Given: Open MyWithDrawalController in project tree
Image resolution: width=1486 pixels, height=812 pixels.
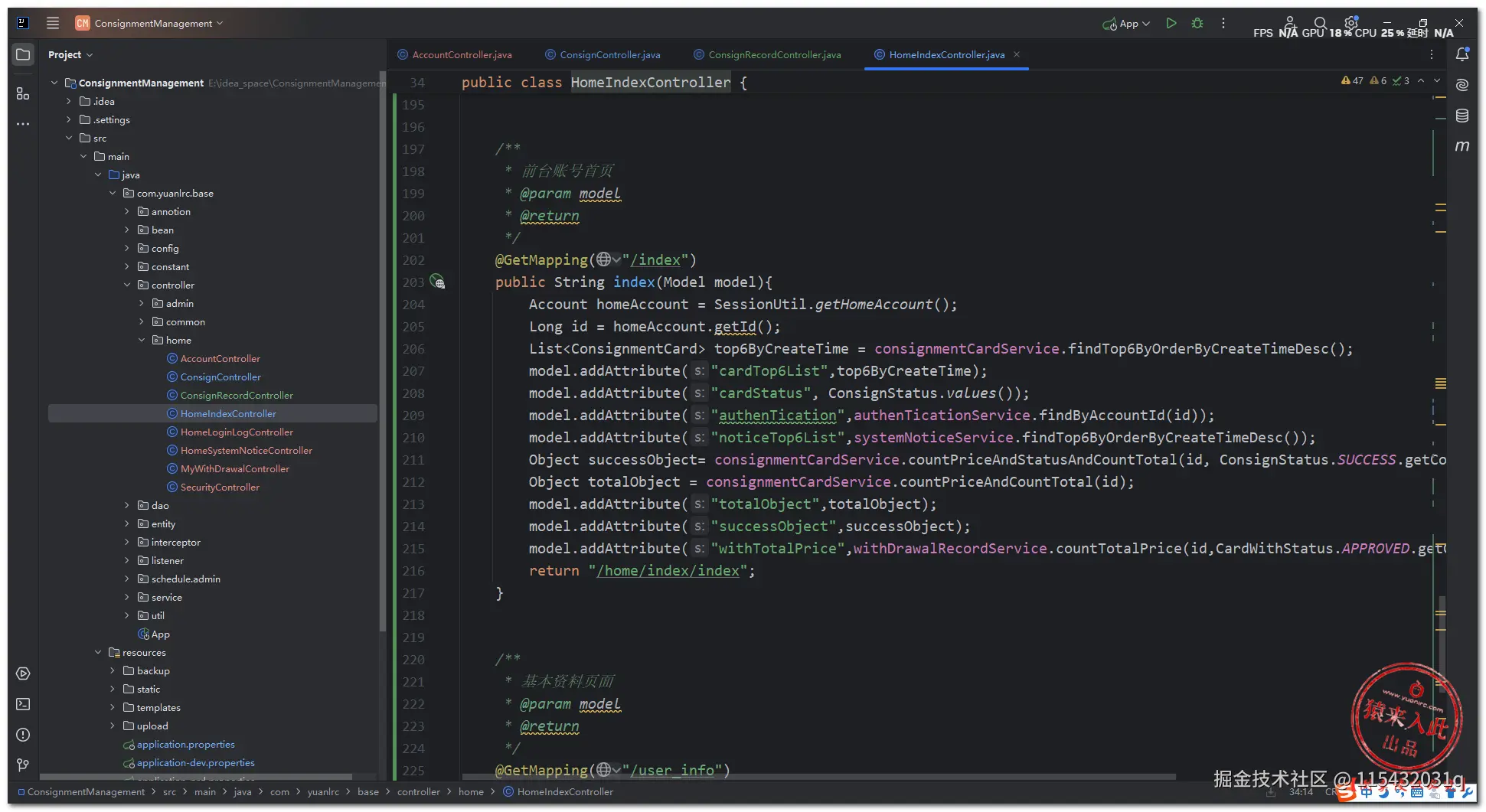Looking at the screenshot, I should pos(234,468).
